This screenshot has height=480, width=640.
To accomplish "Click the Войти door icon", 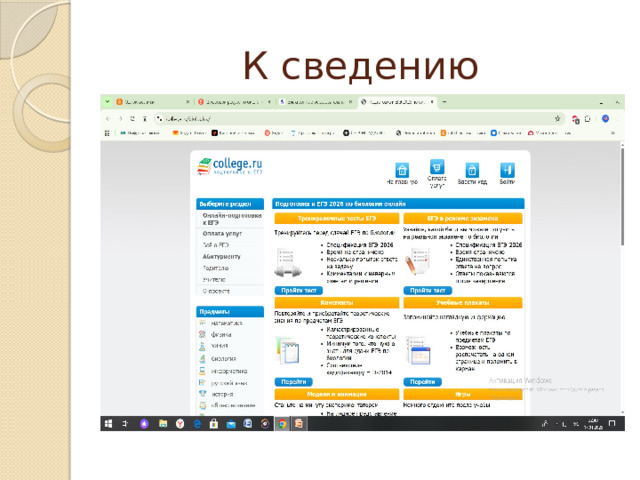I will pos(507,170).
